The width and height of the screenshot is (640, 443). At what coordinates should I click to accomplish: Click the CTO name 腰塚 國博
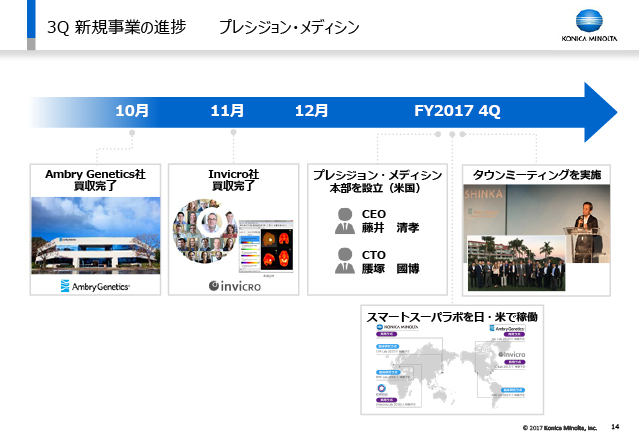click(390, 269)
